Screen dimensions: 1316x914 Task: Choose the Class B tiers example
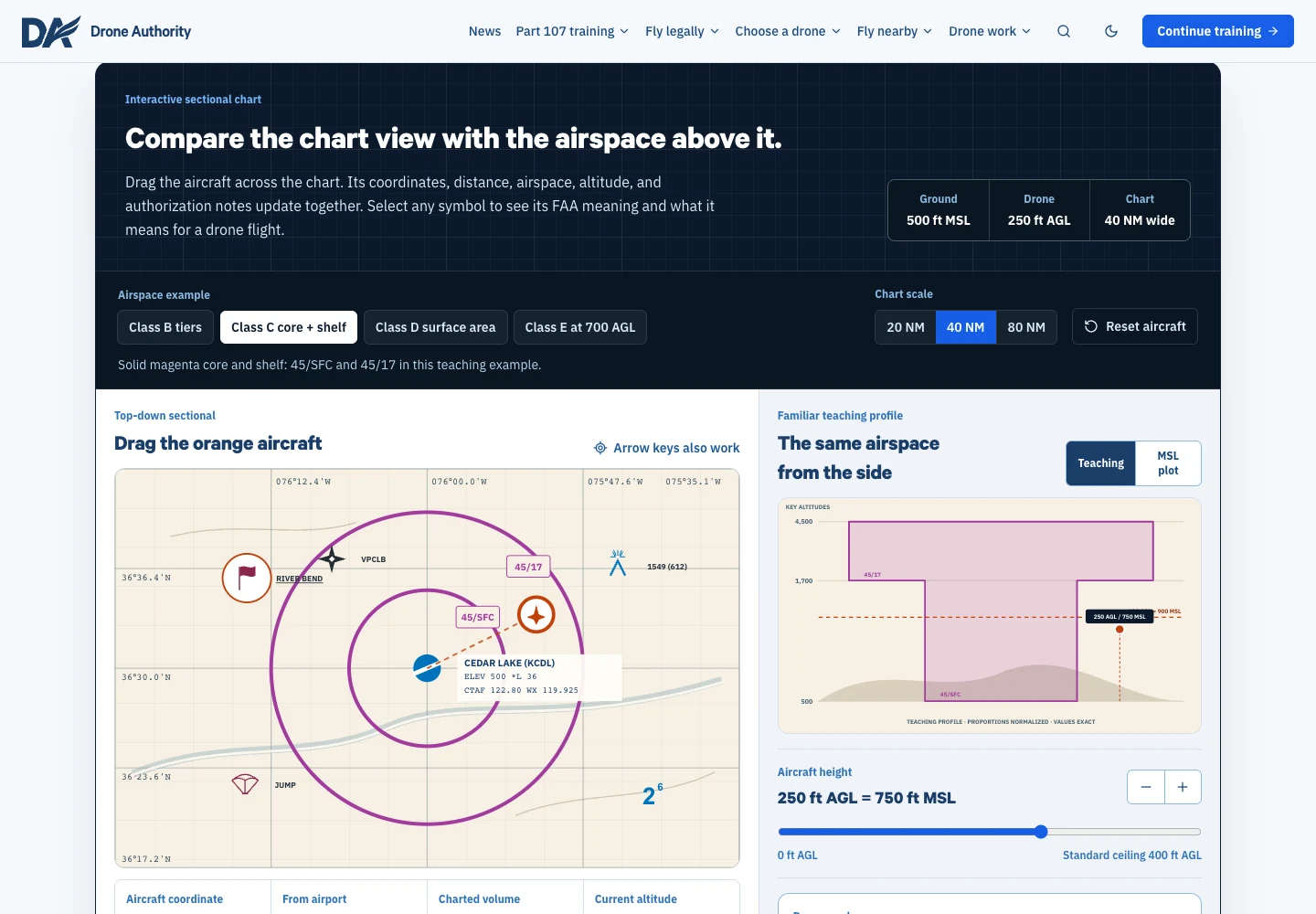[165, 327]
